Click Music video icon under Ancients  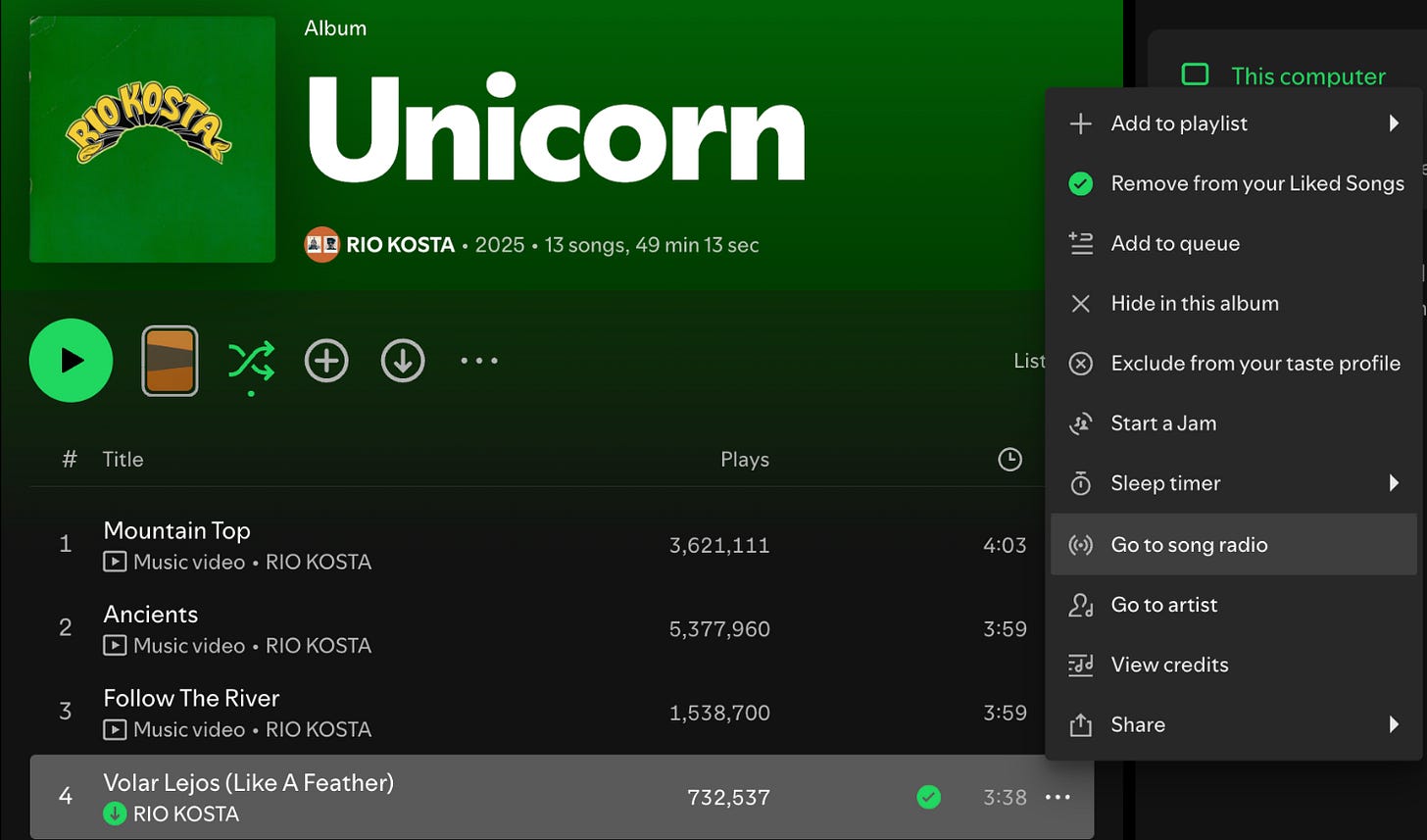tap(115, 646)
